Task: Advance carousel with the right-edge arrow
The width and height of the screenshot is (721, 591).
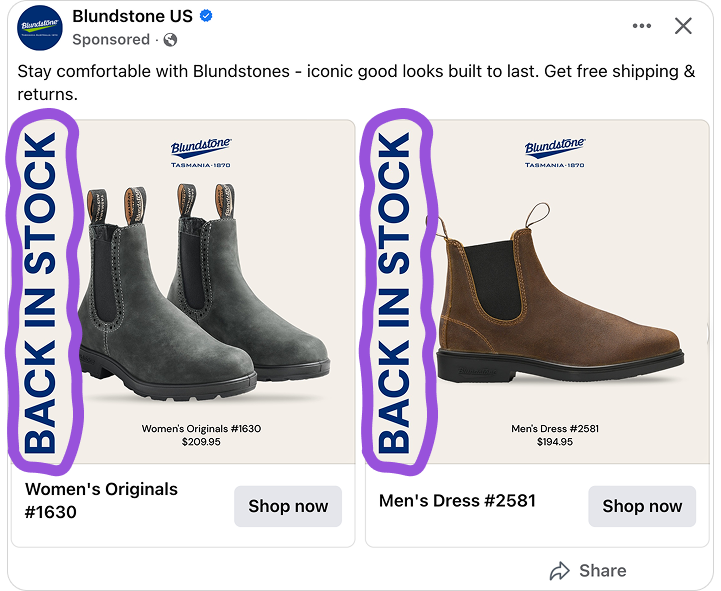Action: tap(708, 333)
